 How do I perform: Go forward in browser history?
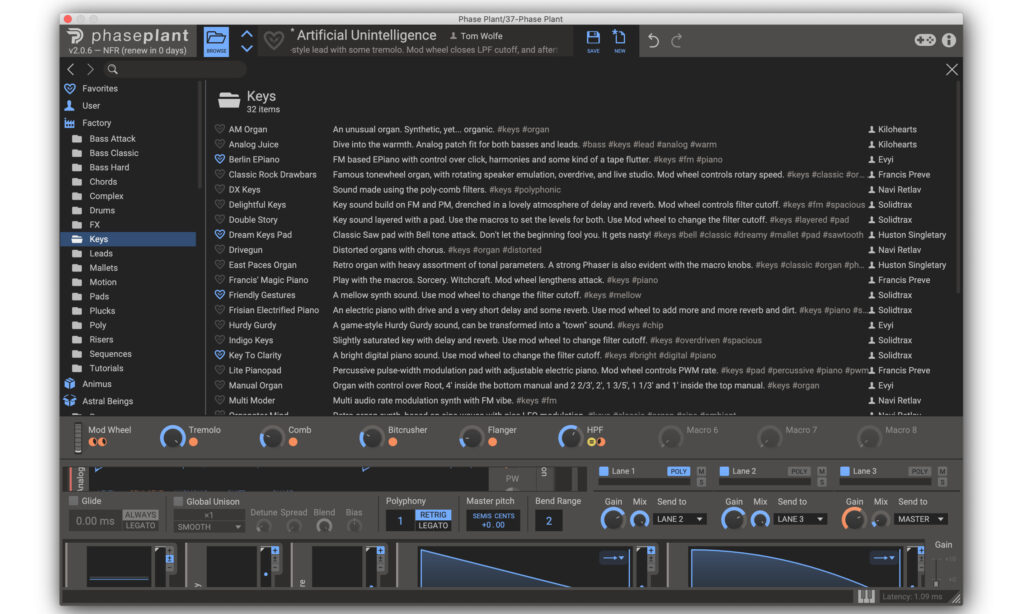[91, 69]
